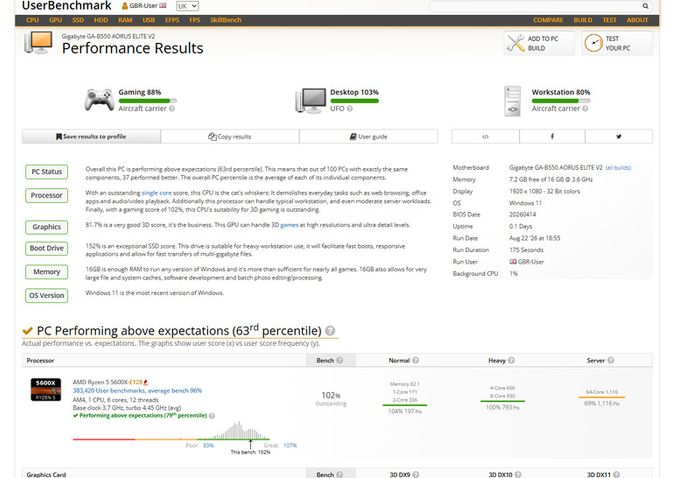This screenshot has width=700, height=478.
Task: Open 383,420 User benchmarks link
Action: [137, 391]
